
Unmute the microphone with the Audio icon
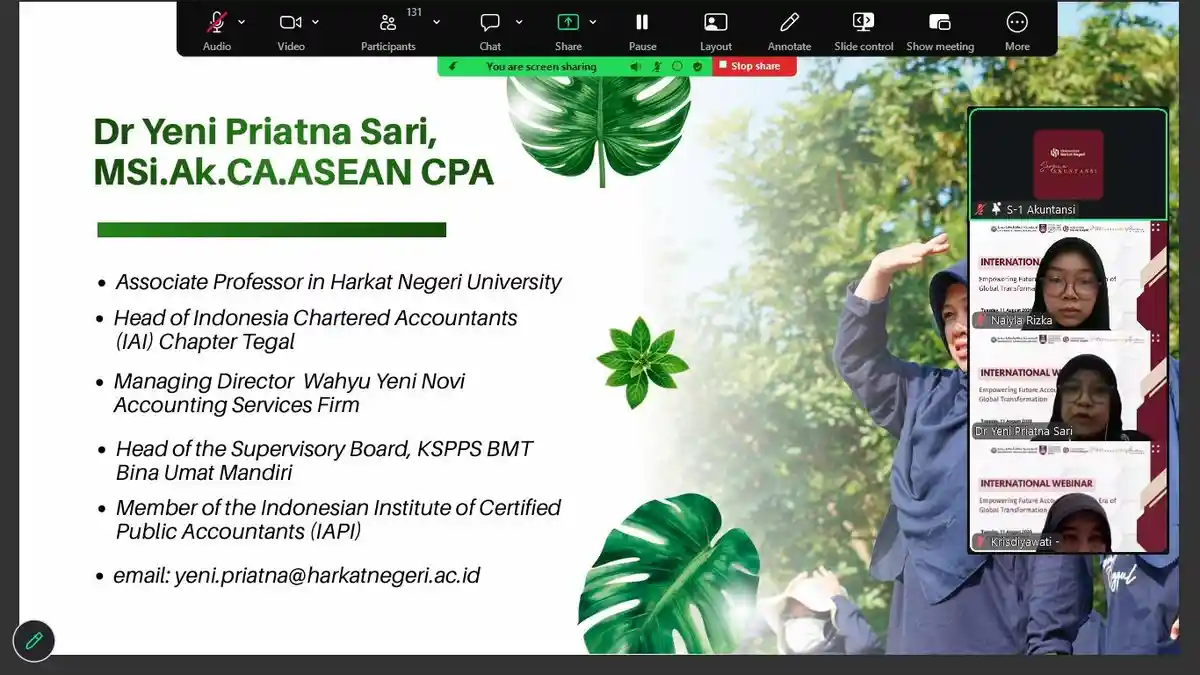tap(216, 22)
